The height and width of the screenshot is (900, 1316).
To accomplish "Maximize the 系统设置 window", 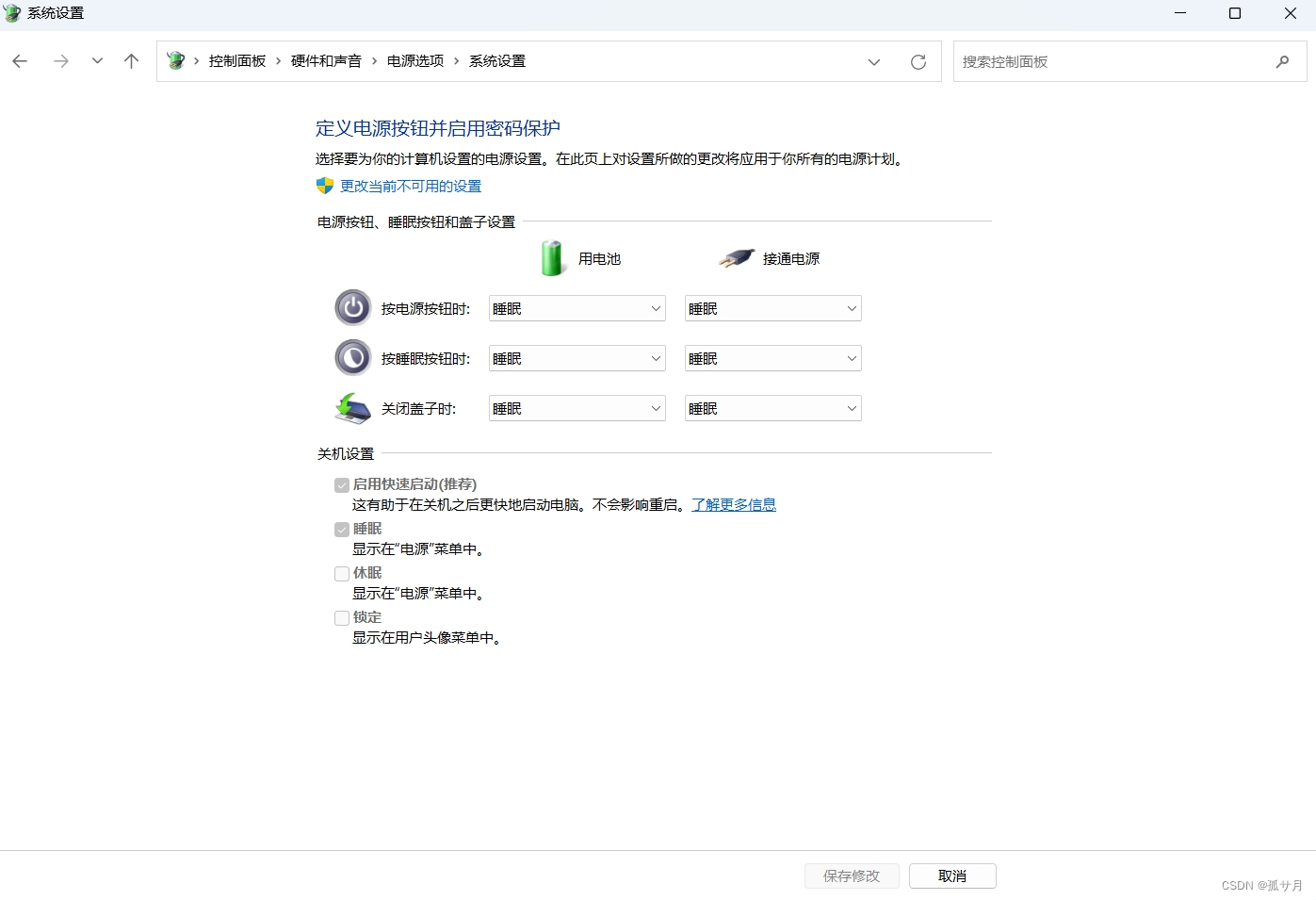I will [x=1235, y=13].
